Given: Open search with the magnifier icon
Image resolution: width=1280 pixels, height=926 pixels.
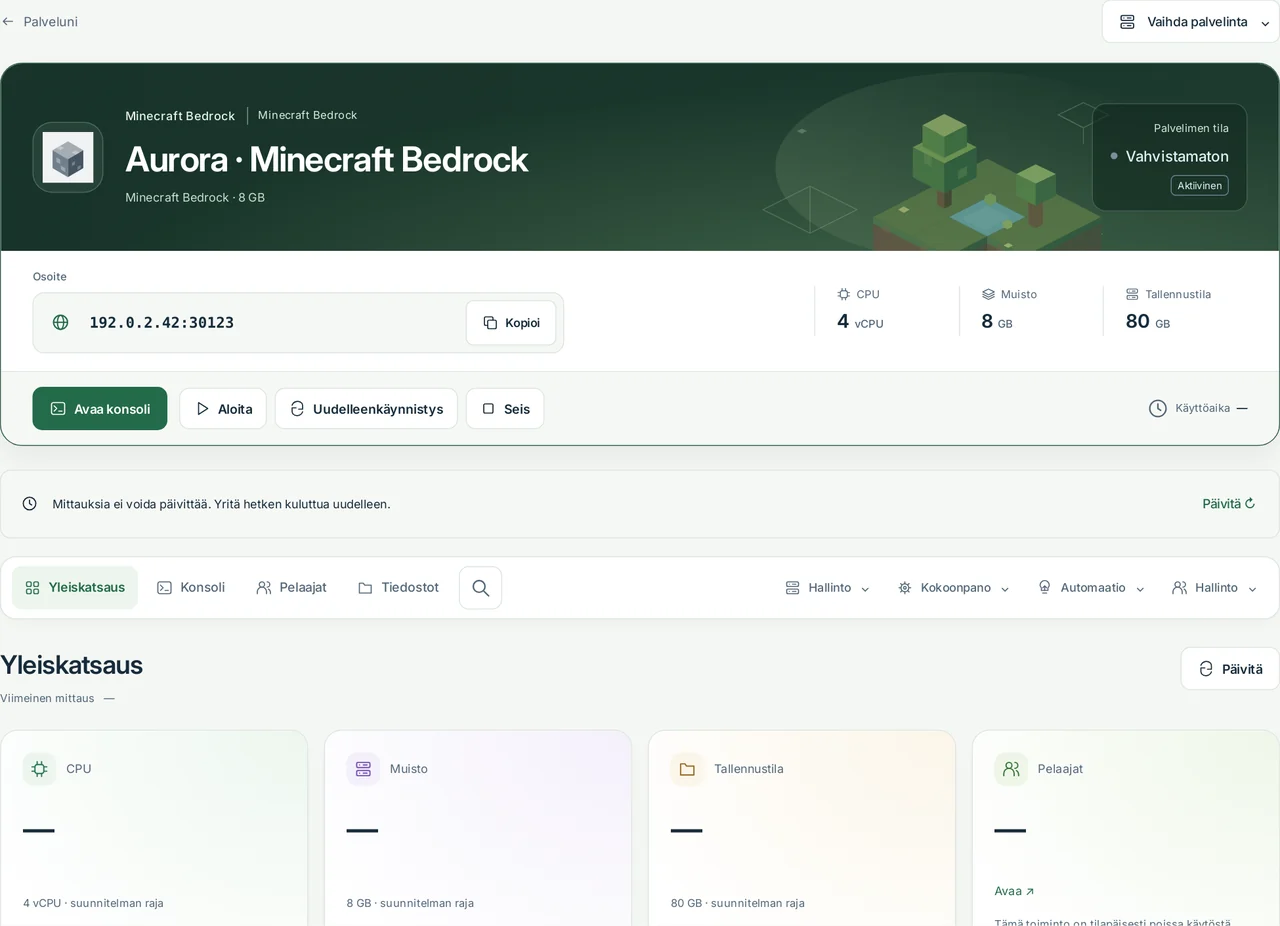Looking at the screenshot, I should pos(480,588).
